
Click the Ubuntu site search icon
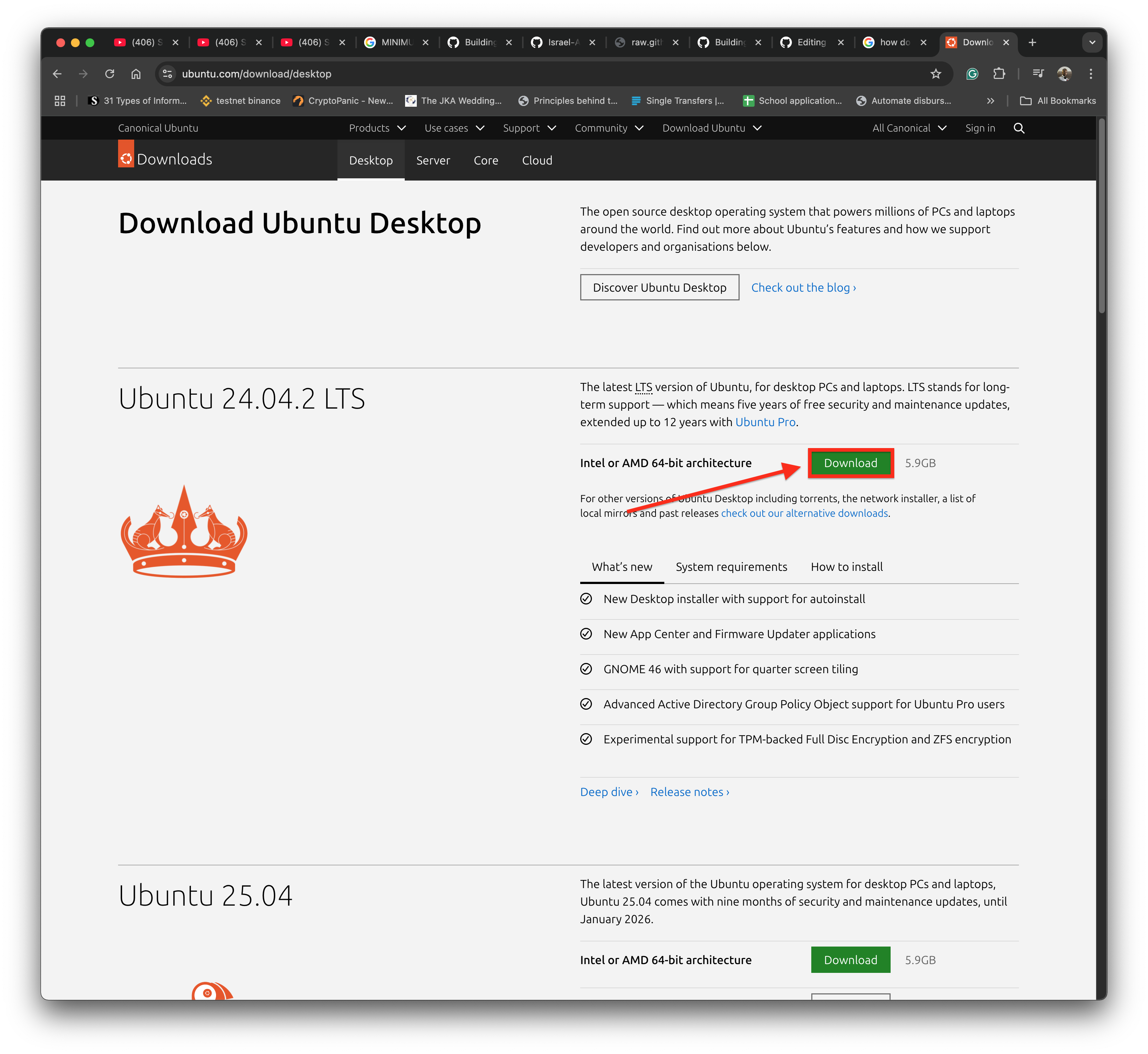click(1019, 128)
